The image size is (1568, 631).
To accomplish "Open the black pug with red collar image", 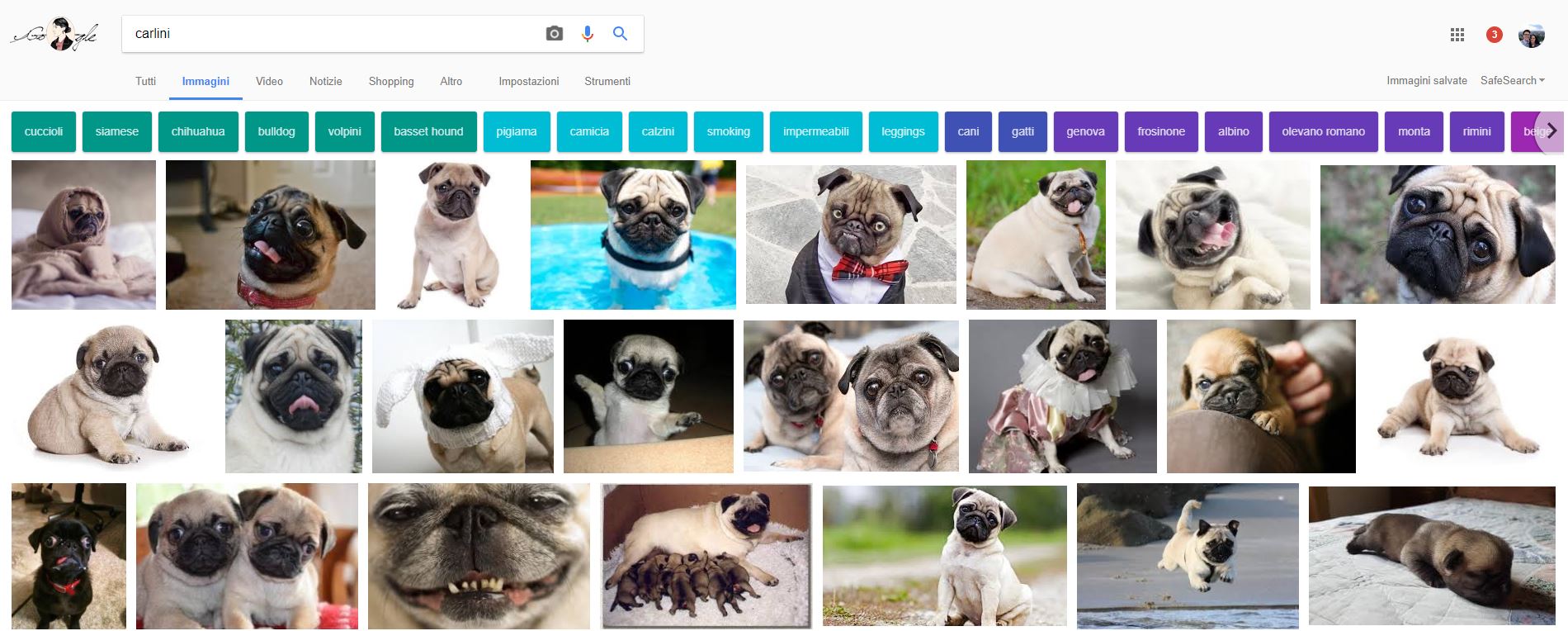I will click(x=68, y=556).
